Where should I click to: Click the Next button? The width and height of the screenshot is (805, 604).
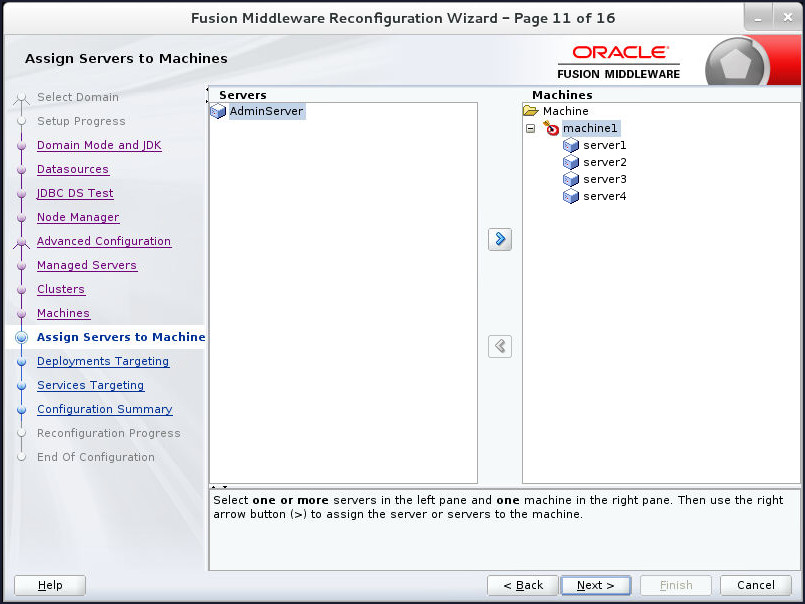[596, 585]
